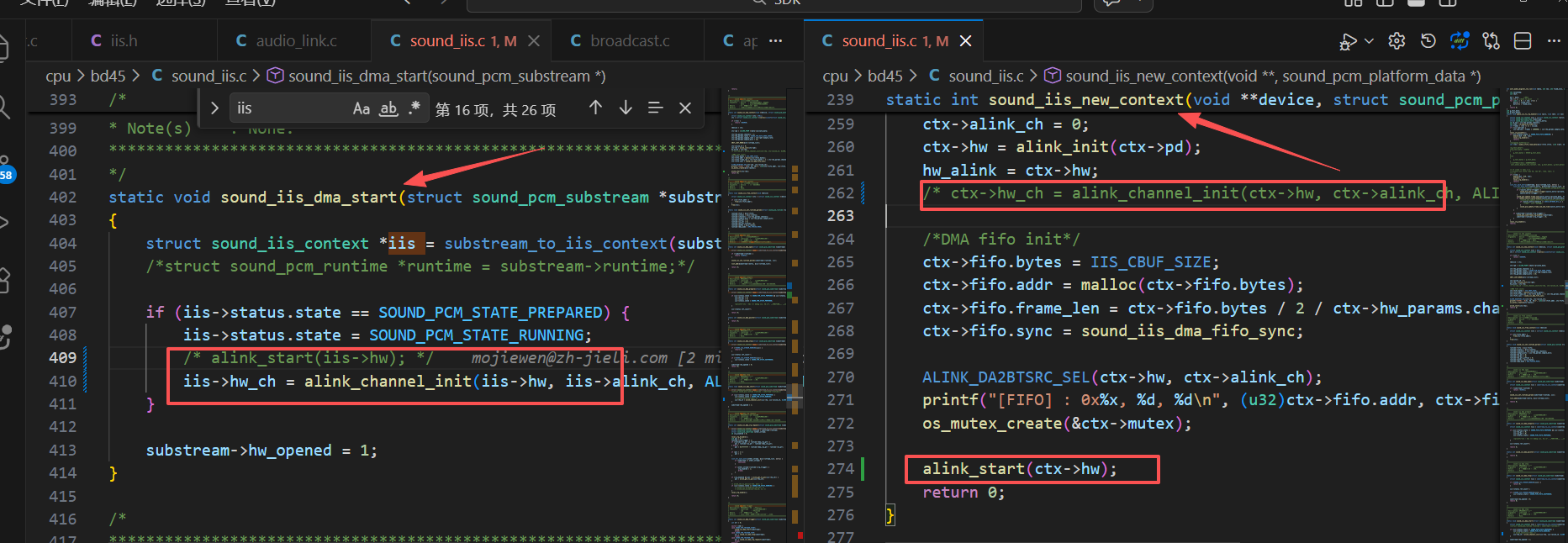Close the right sound_iis.c editor tab

click(x=965, y=40)
